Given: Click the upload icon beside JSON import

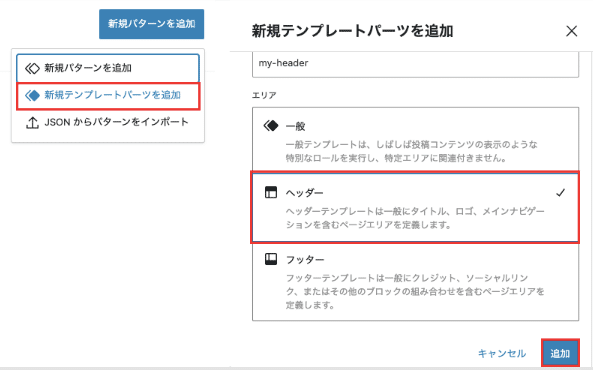Looking at the screenshot, I should tap(32, 123).
